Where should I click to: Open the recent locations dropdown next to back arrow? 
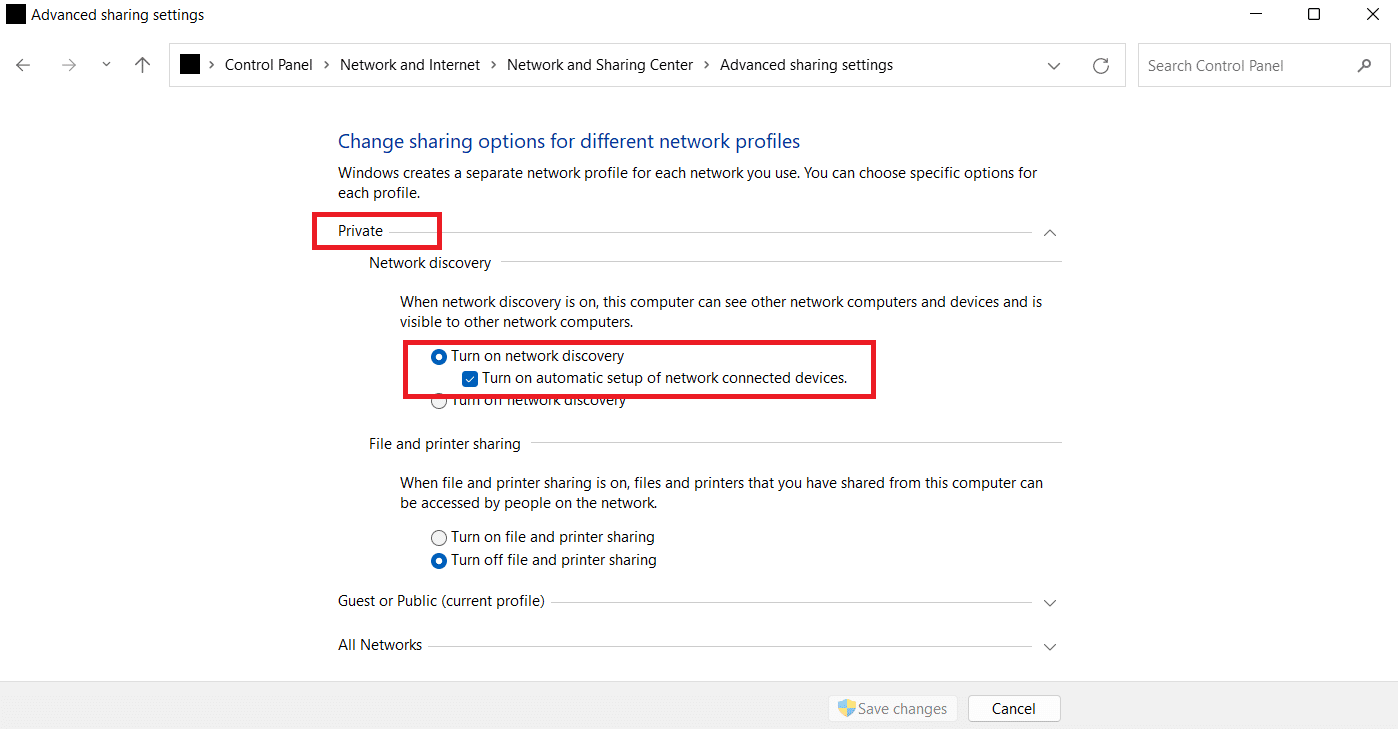106,65
